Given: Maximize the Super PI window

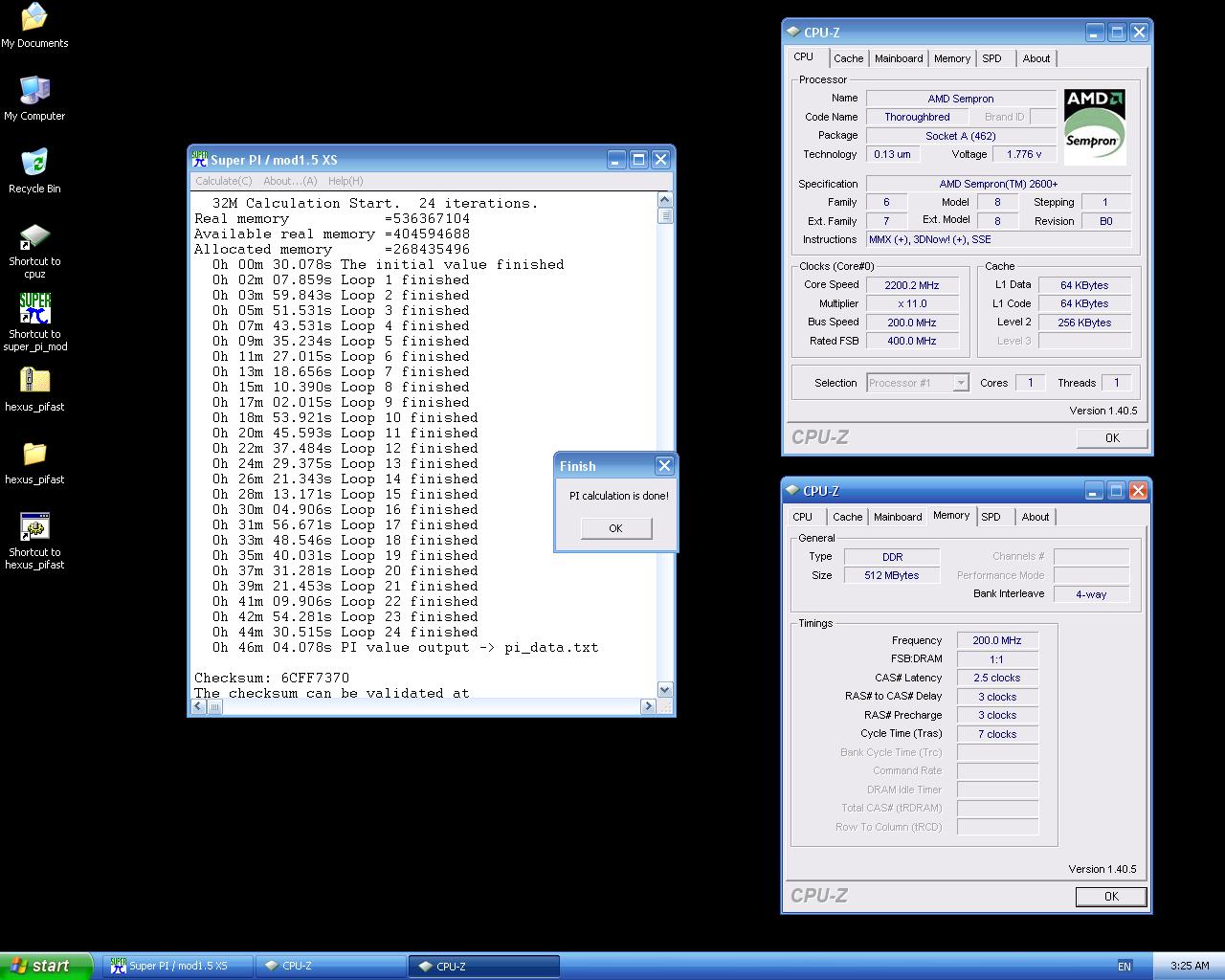Looking at the screenshot, I should [638, 160].
